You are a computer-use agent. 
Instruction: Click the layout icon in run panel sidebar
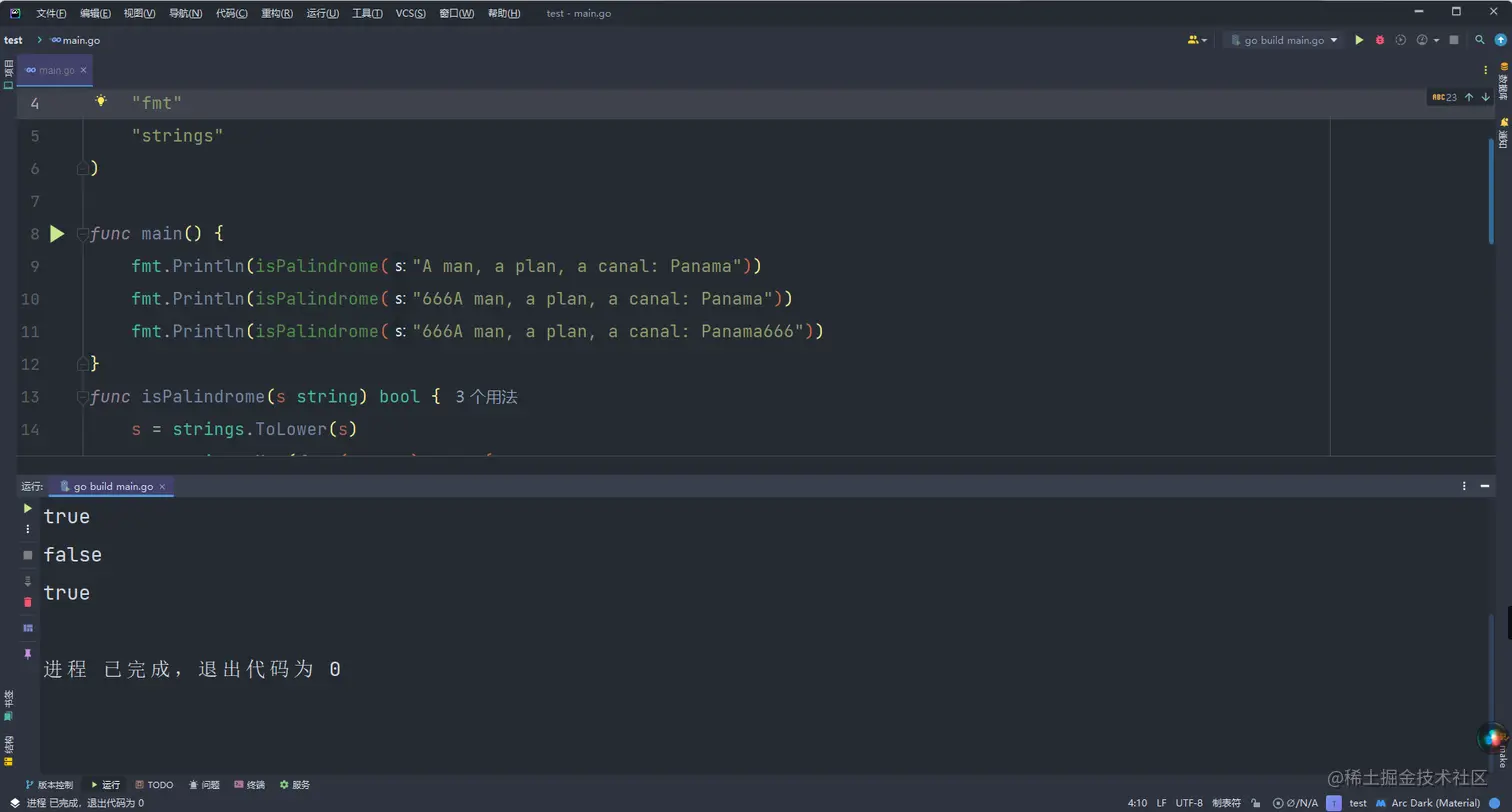coord(28,627)
